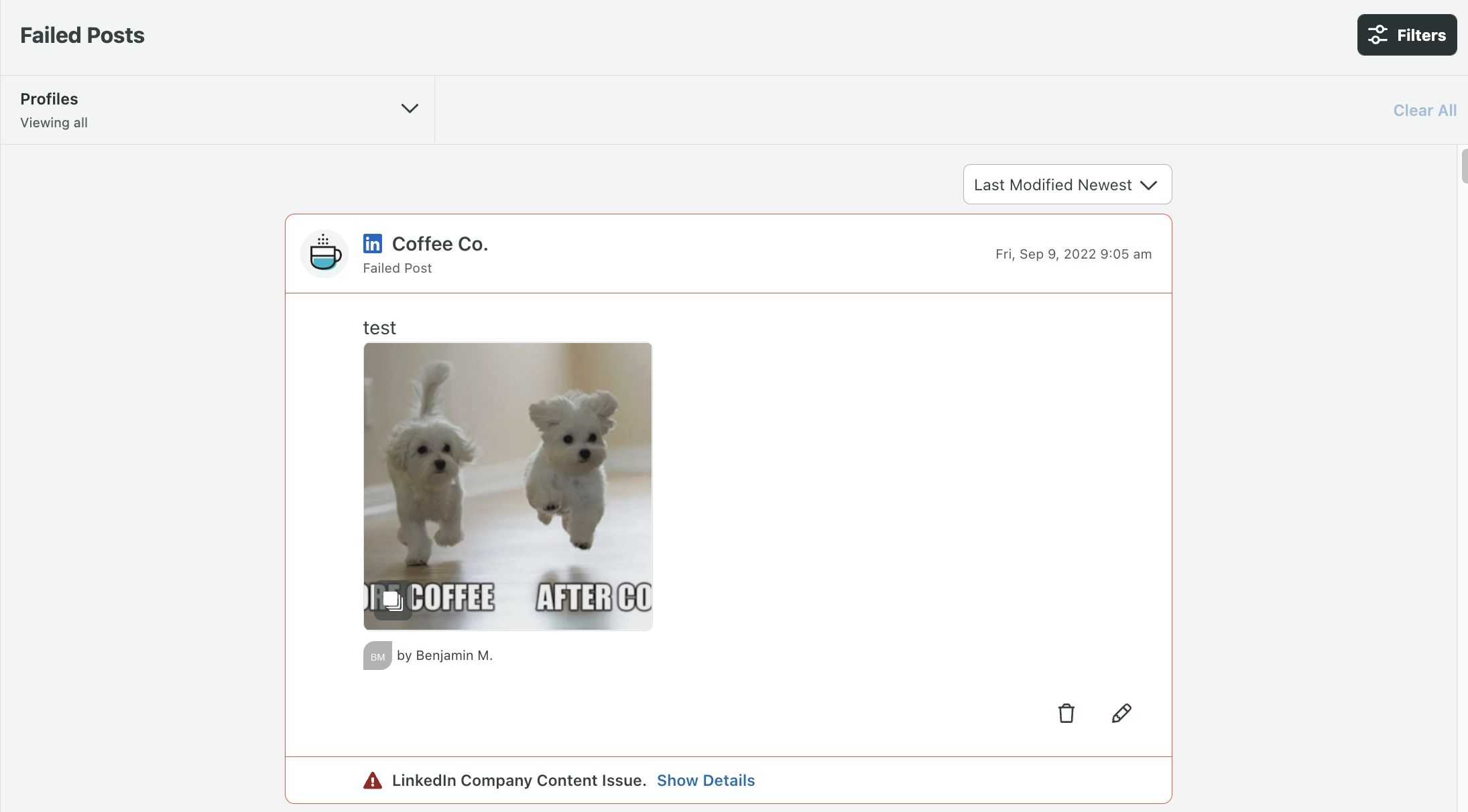Click the post date Fri, Sep 9, 2022
This screenshot has height=812, width=1468.
coord(1073,254)
